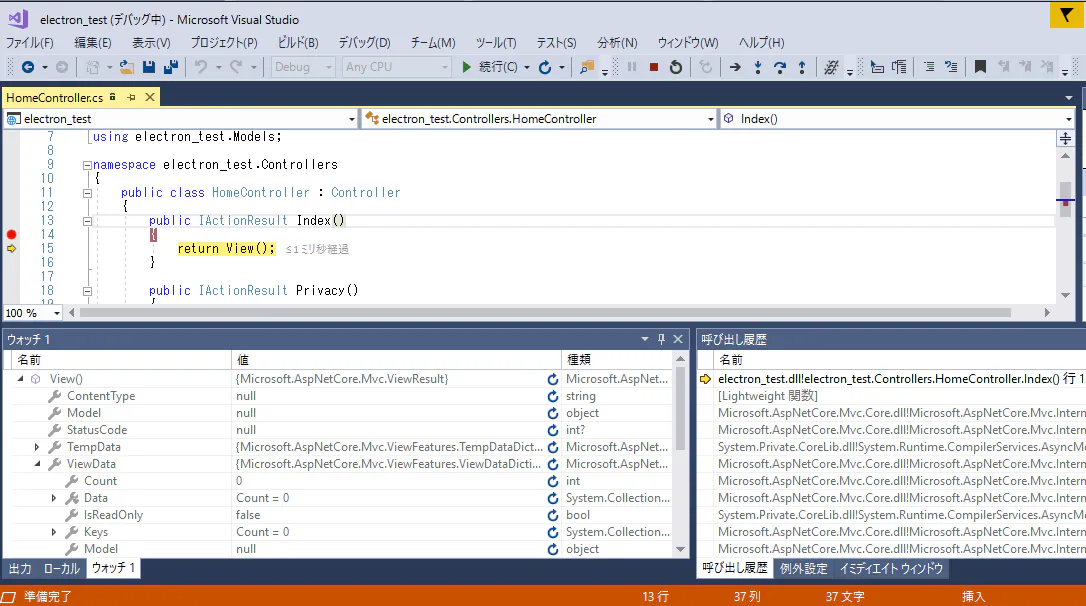Step Over with the curved-arrow icon
The image size is (1086, 606).
pyautogui.click(x=780, y=67)
